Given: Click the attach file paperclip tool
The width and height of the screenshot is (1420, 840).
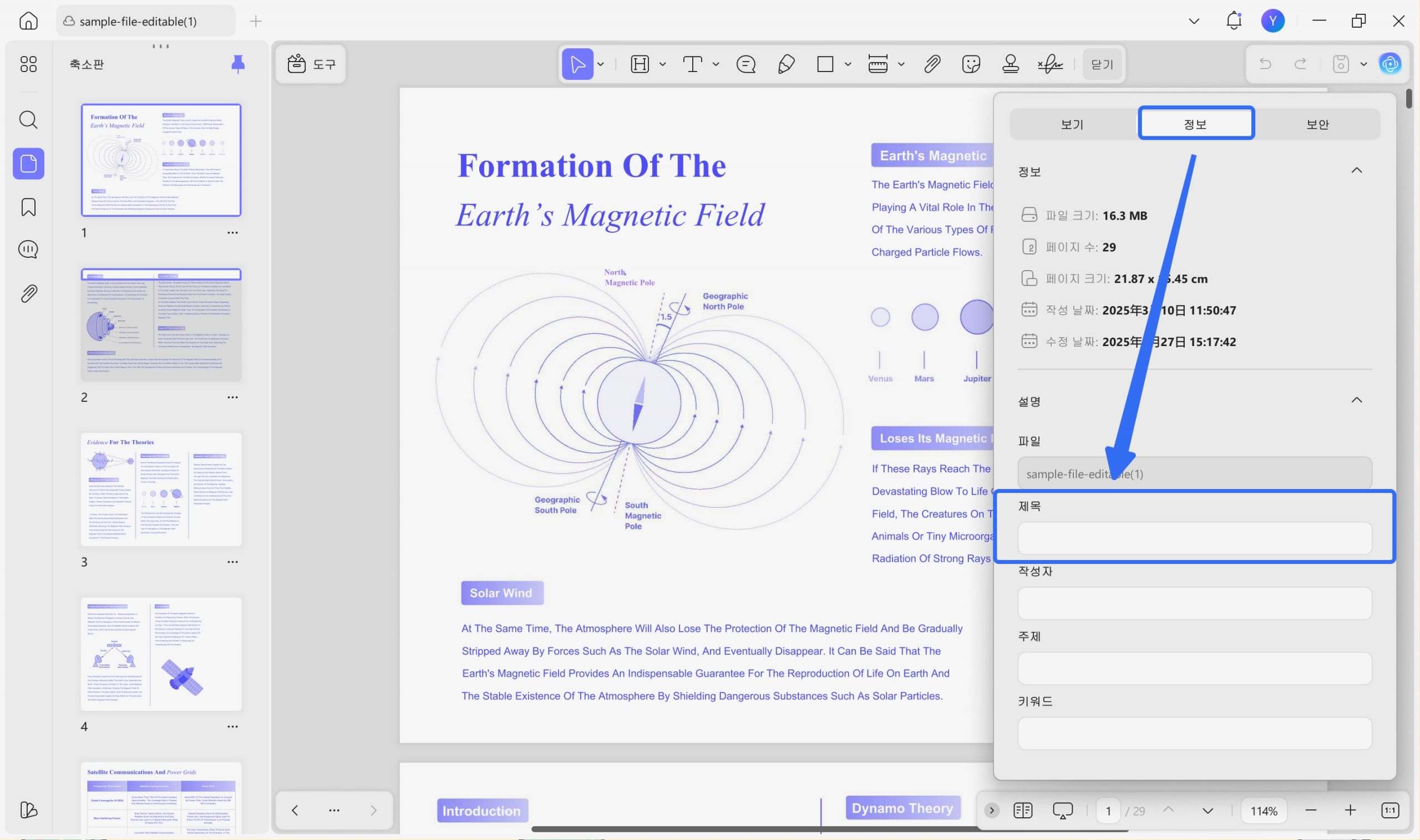Looking at the screenshot, I should tap(932, 64).
